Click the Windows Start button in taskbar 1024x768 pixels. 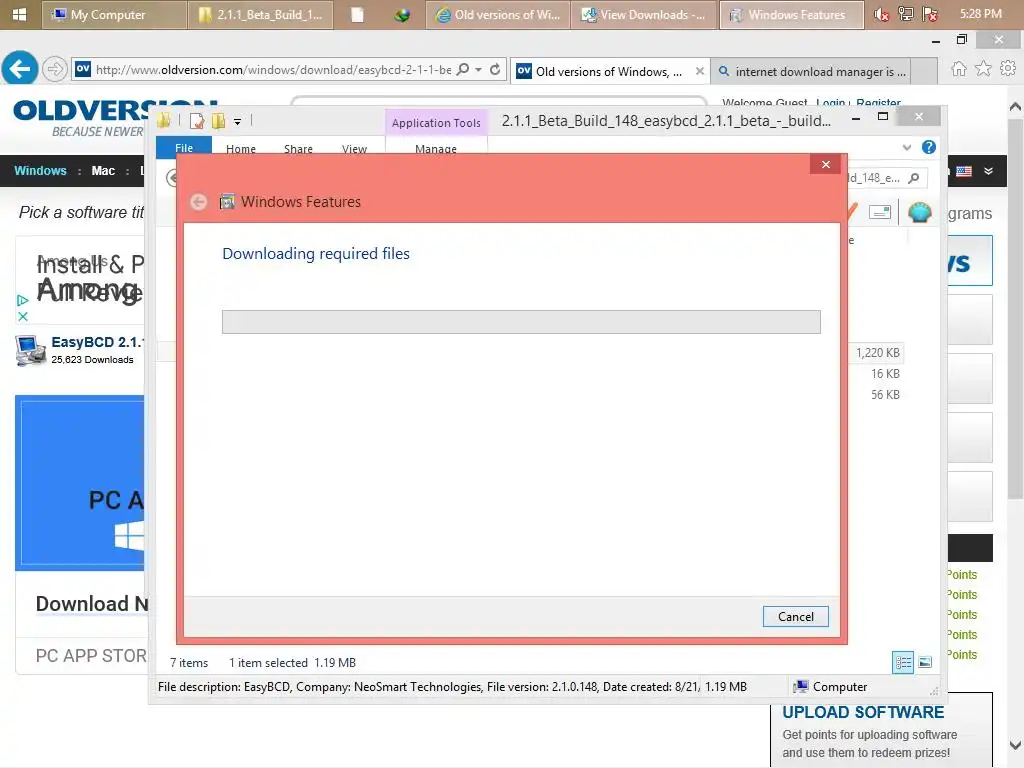pyautogui.click(x=20, y=14)
